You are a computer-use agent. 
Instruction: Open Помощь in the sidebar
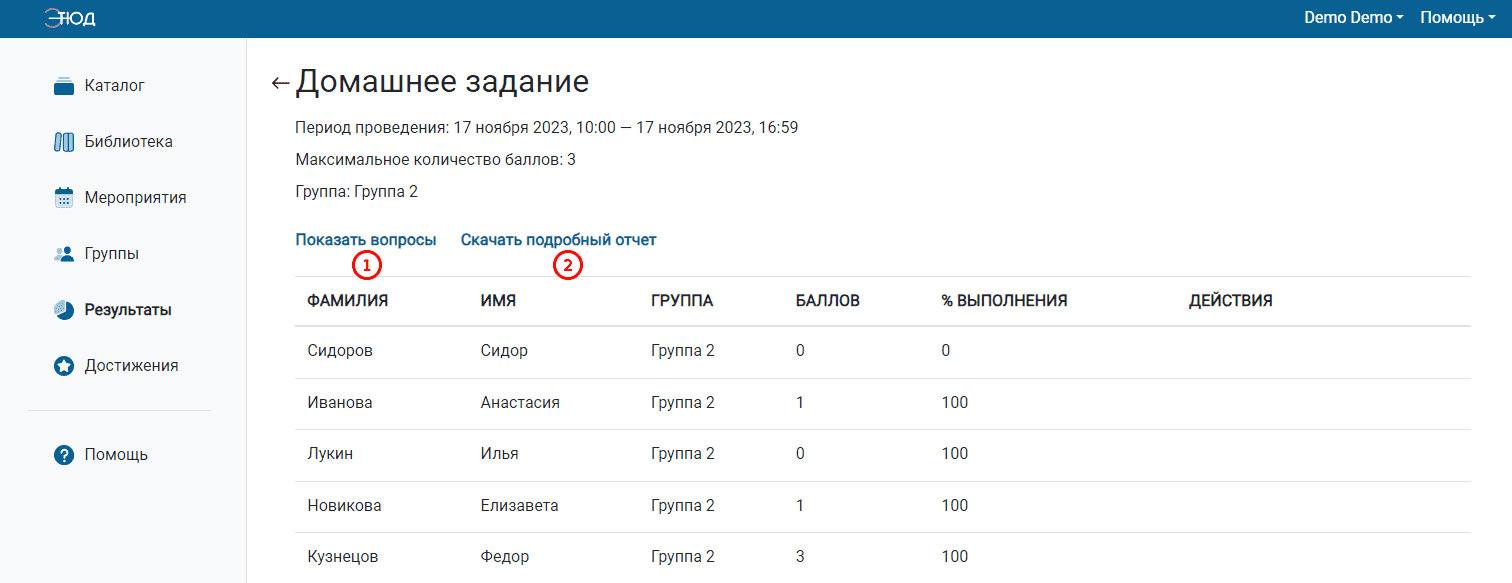[116, 455]
